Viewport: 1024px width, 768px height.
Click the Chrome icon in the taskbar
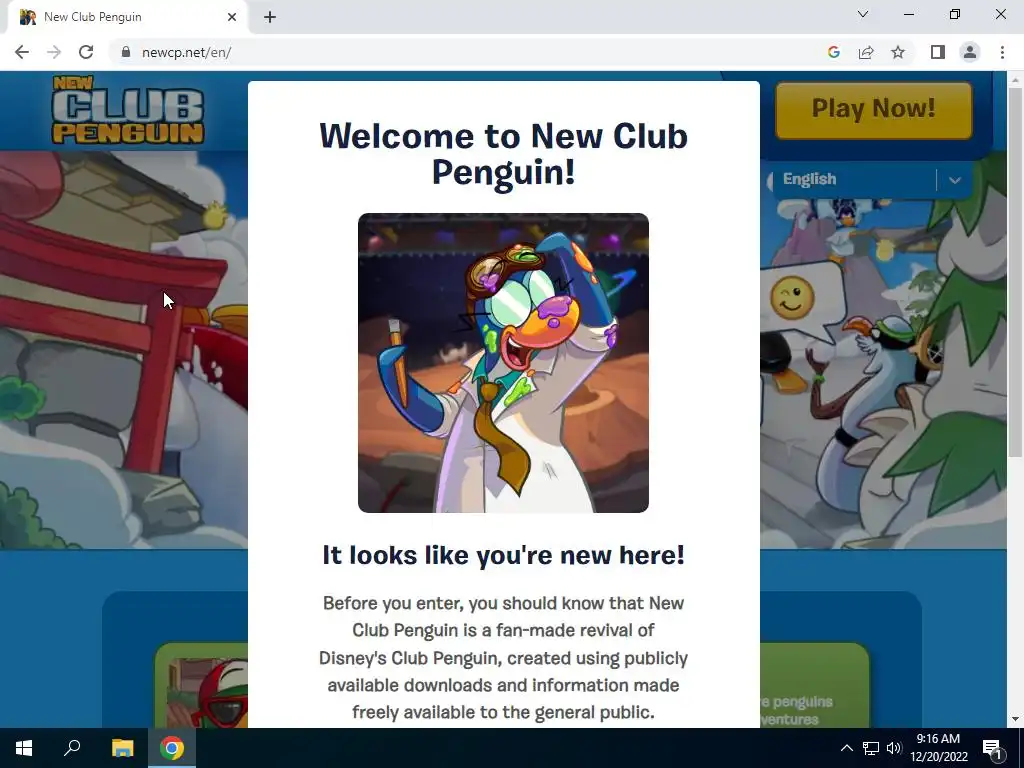pyautogui.click(x=172, y=748)
